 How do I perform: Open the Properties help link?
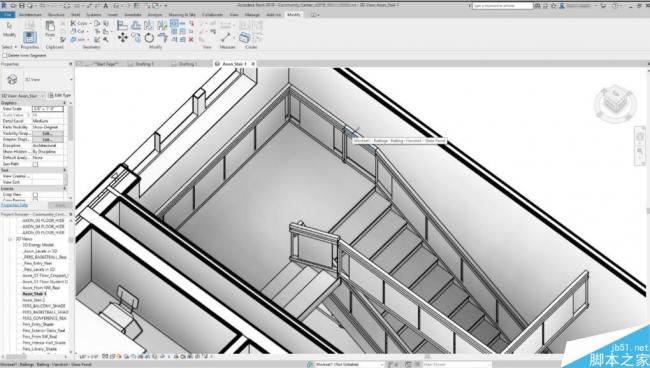point(15,205)
